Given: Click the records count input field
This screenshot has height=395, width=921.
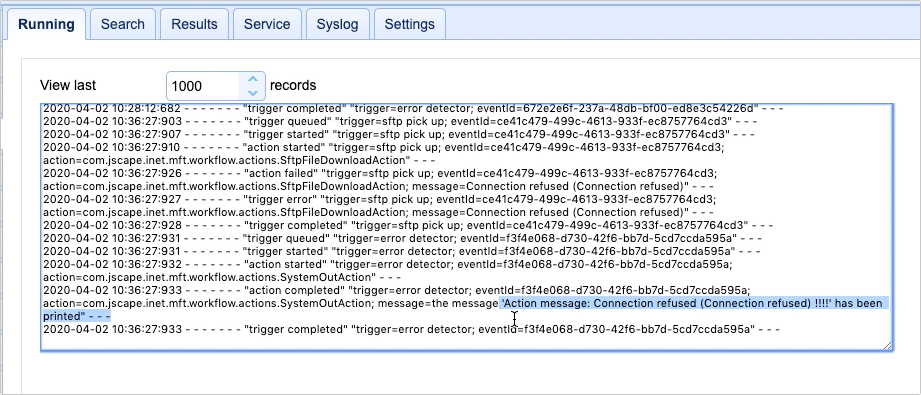Looking at the screenshot, I should pyautogui.click(x=204, y=86).
